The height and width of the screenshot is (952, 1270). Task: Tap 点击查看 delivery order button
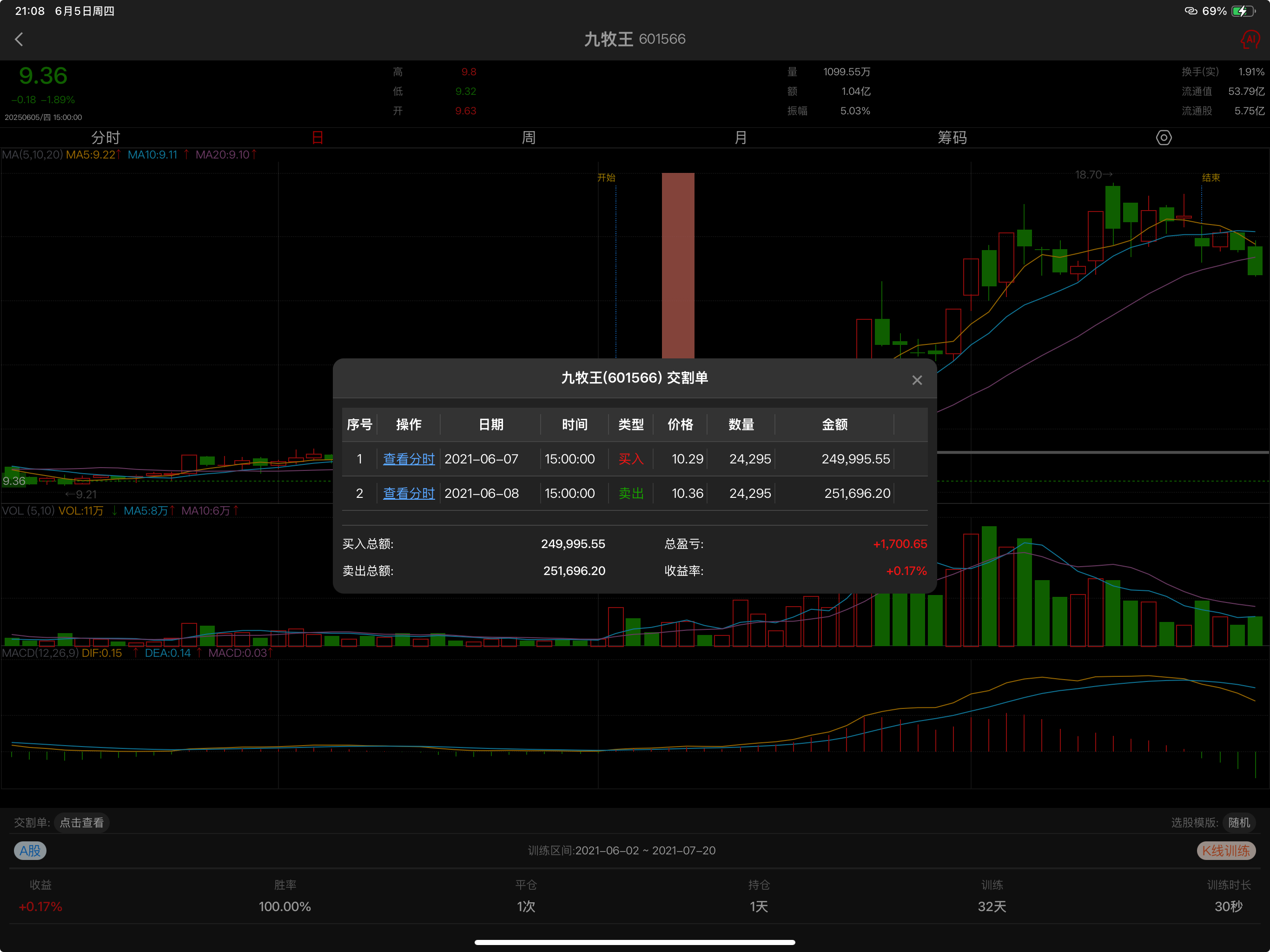[x=81, y=823]
